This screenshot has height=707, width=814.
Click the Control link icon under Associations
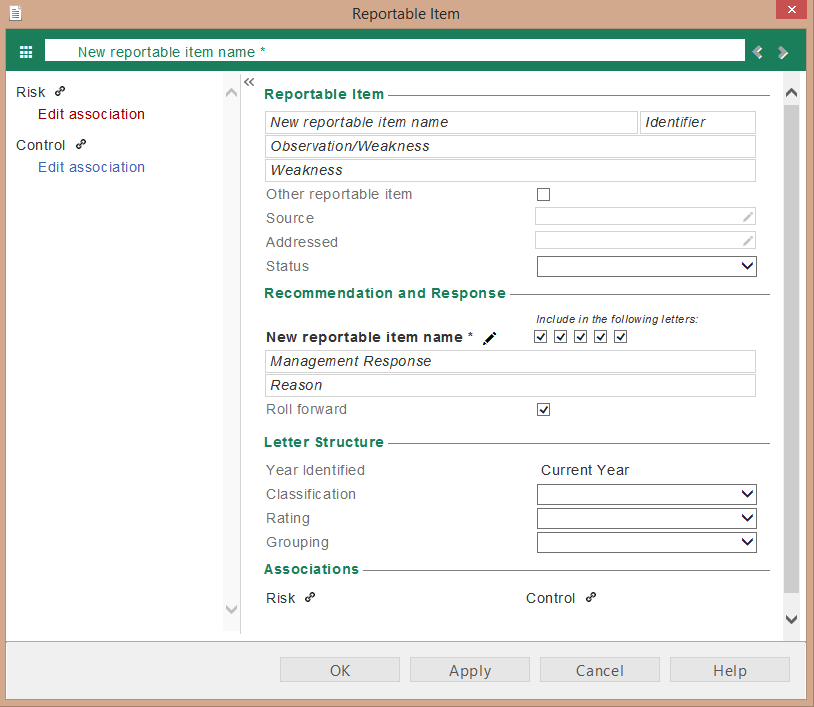pyautogui.click(x=591, y=597)
